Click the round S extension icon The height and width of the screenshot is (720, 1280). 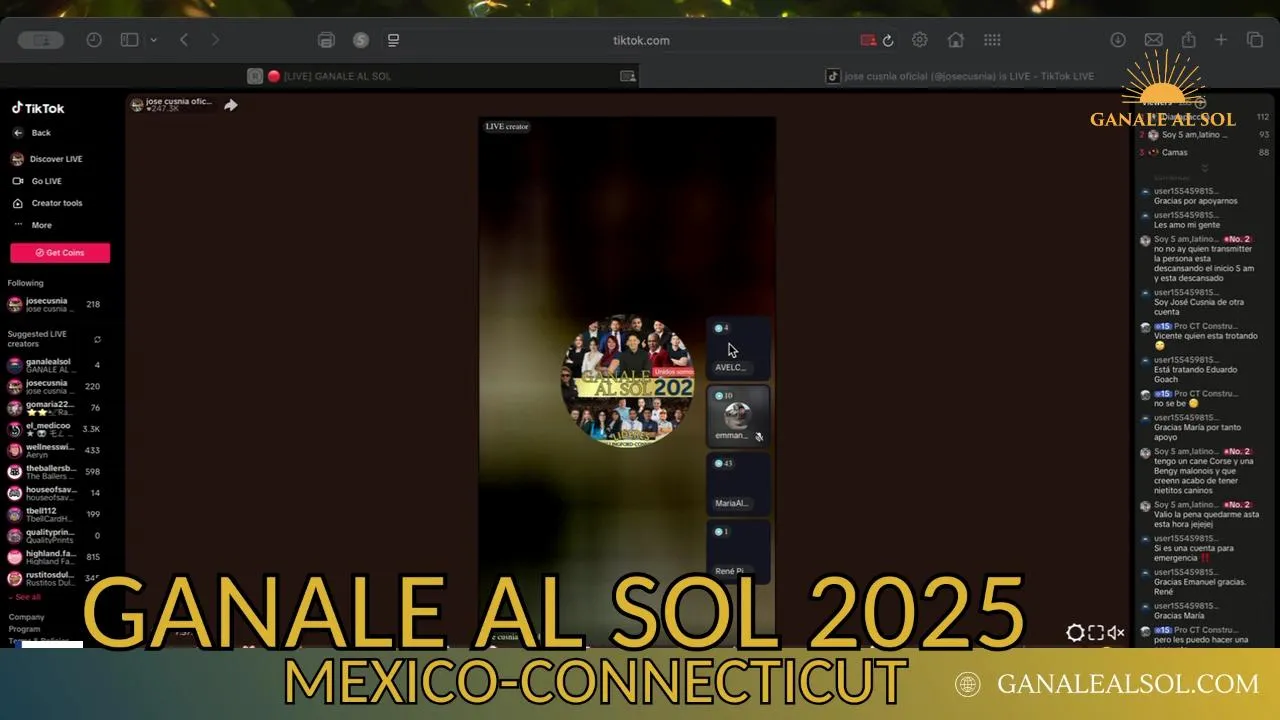[x=361, y=40]
